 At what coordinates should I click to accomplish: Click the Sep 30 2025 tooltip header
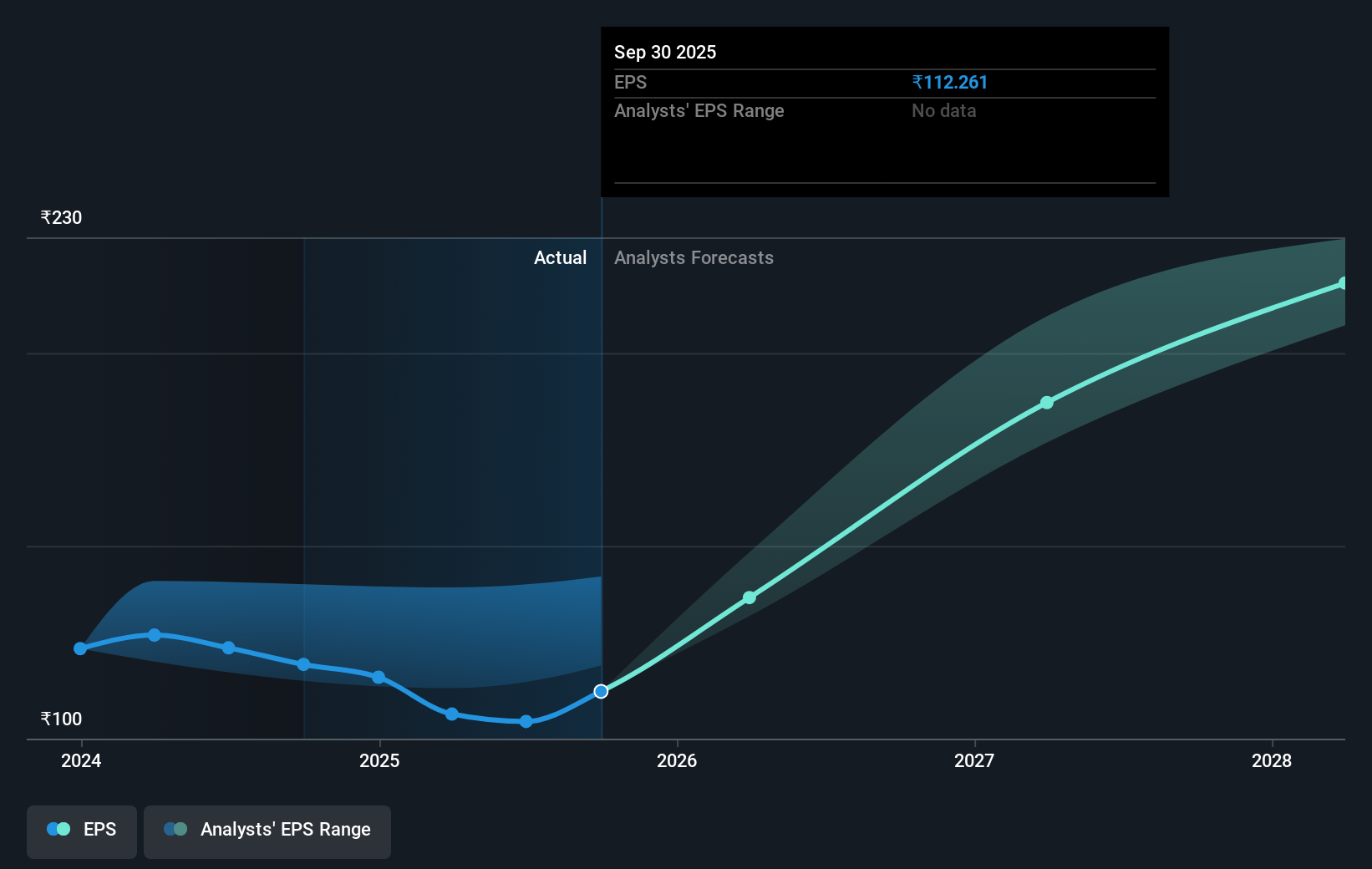pyautogui.click(x=664, y=52)
